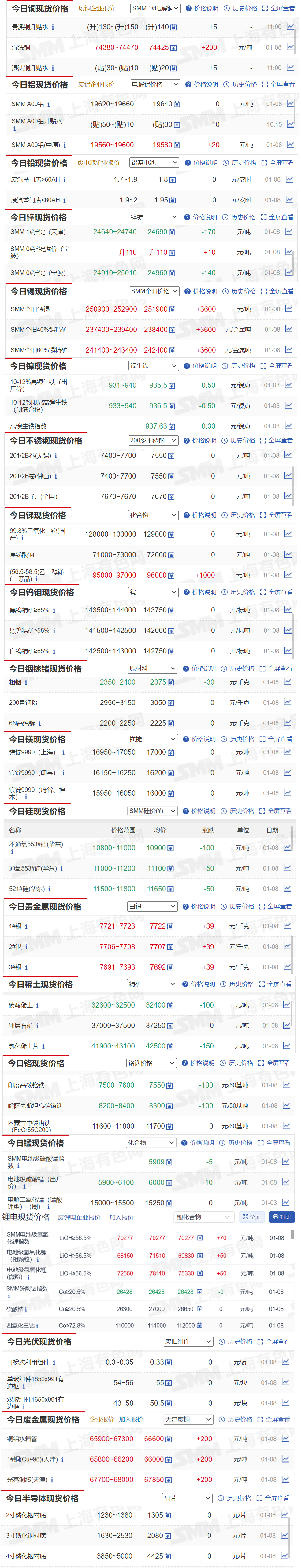Show chart for 印度高碳铬铁
Viewport: 301px width, 1568px height.
(x=286, y=1085)
